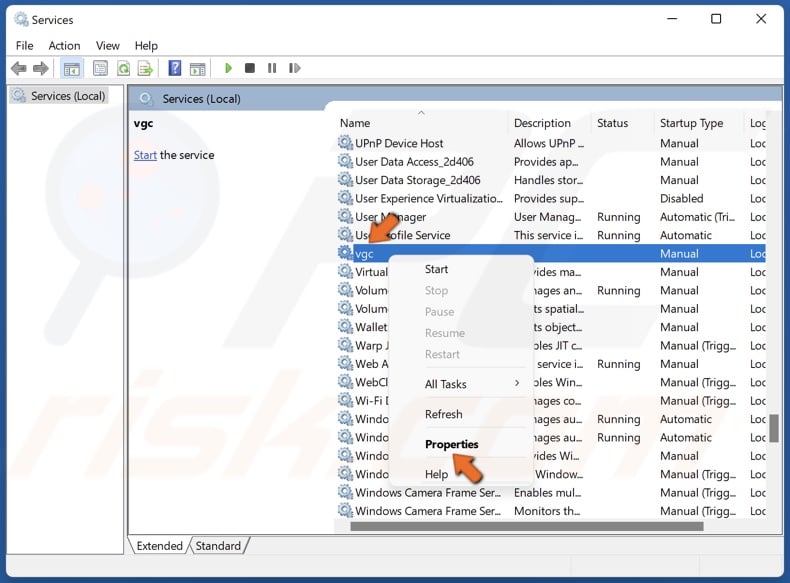Screen dimensions: 790x583
Task: Click the toolbar Properties sheet icon
Action: tap(100, 68)
